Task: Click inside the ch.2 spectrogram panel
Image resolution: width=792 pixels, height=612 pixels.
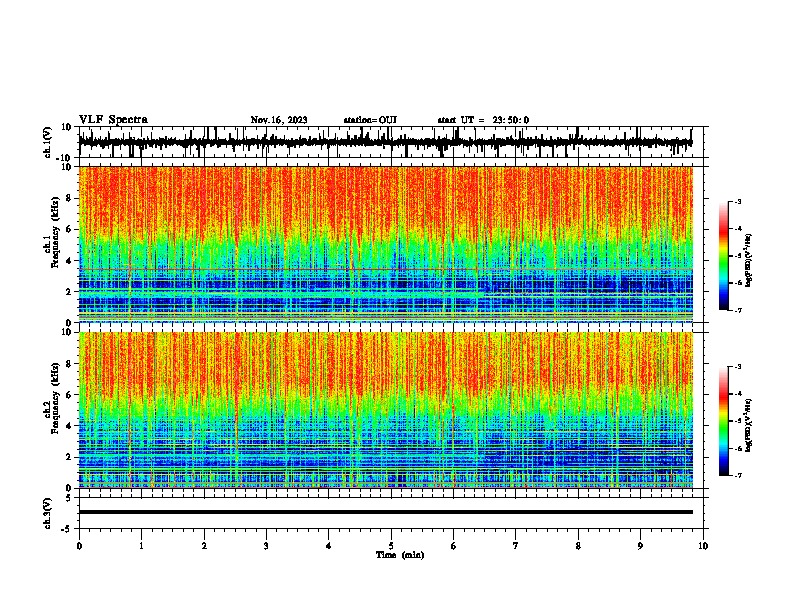Action: click(390, 410)
